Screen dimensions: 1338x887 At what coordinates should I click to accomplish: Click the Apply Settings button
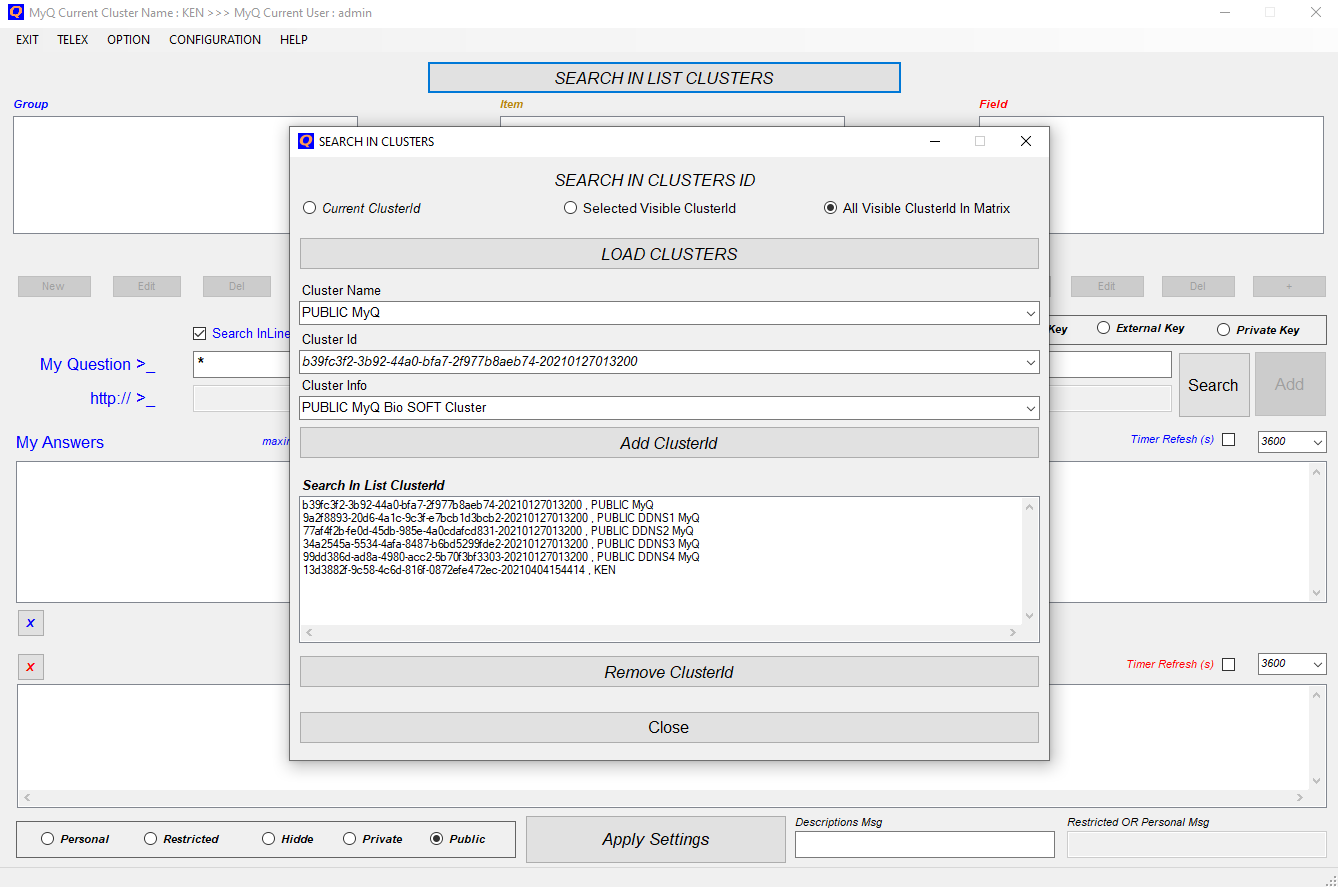pyautogui.click(x=656, y=839)
